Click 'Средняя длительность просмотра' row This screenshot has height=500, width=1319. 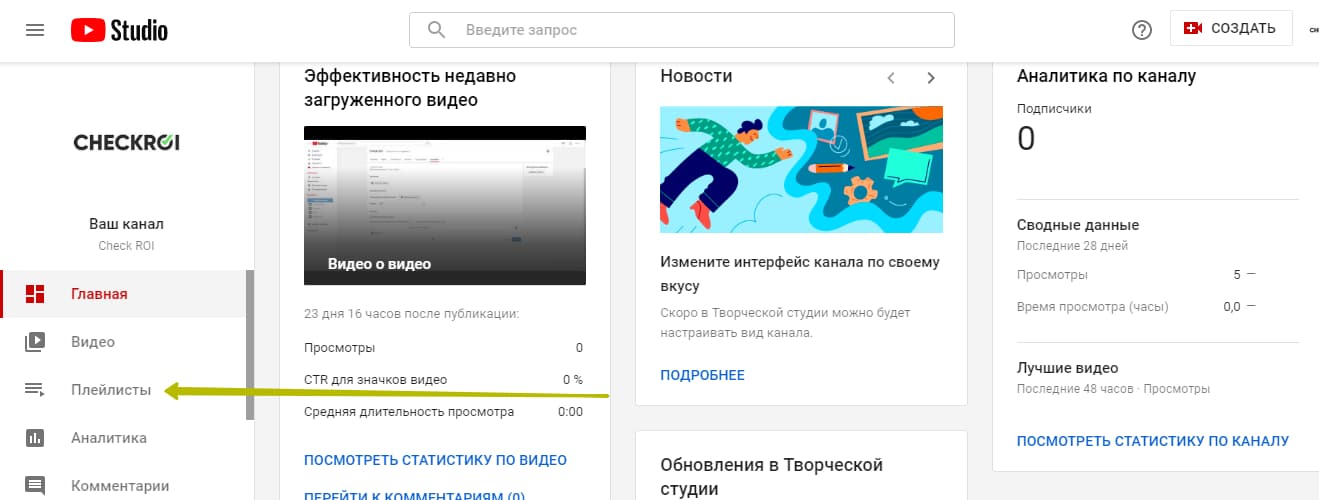pyautogui.click(x=444, y=411)
